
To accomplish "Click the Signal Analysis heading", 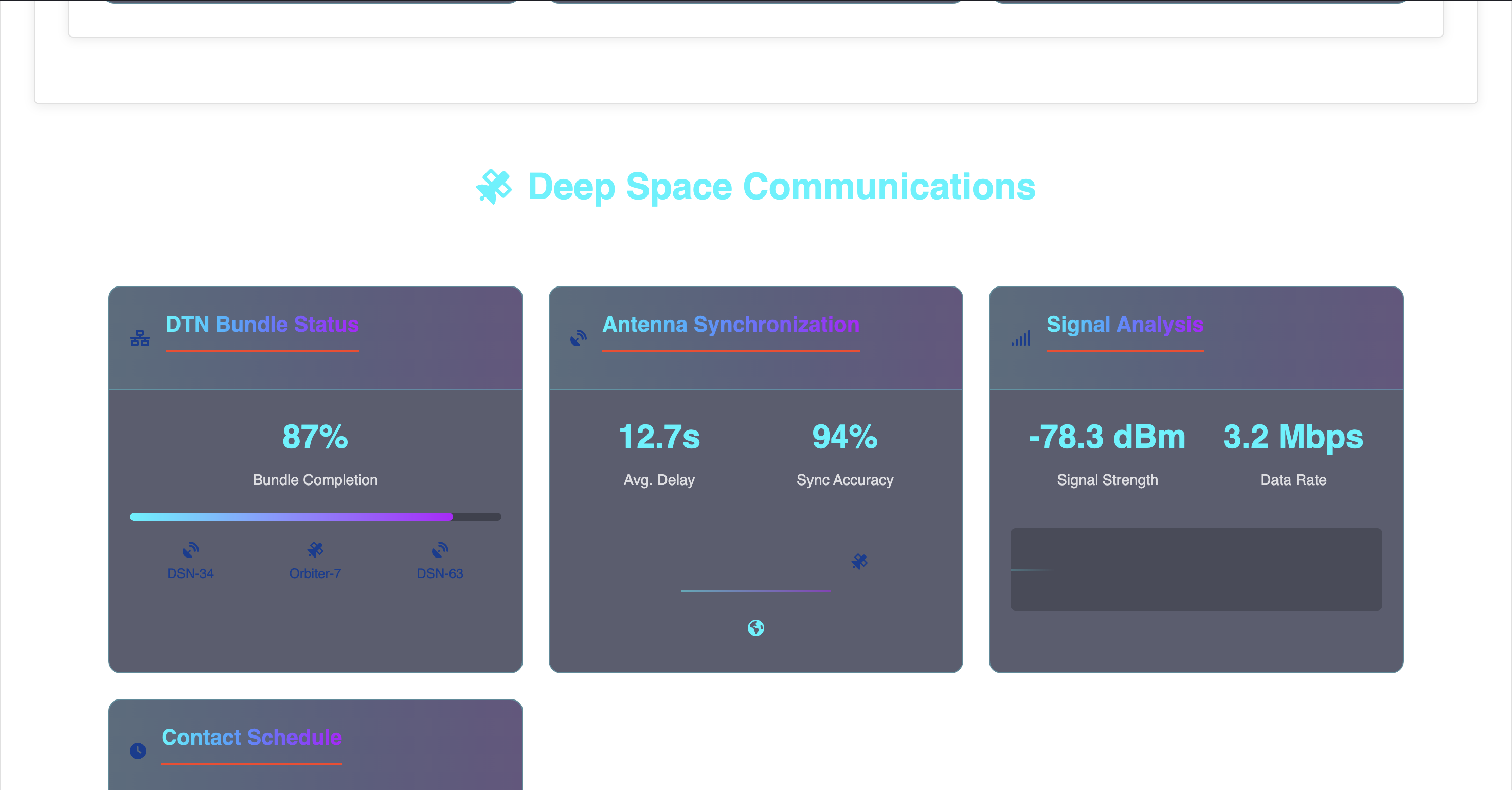I will click(1125, 325).
